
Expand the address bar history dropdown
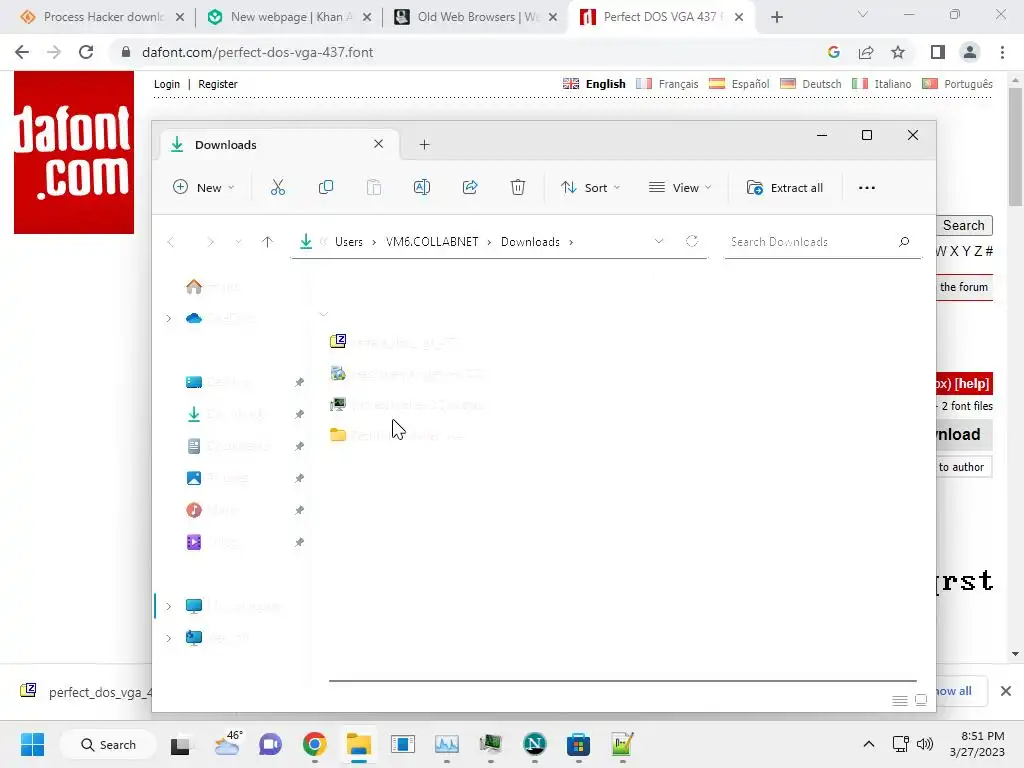(x=659, y=242)
